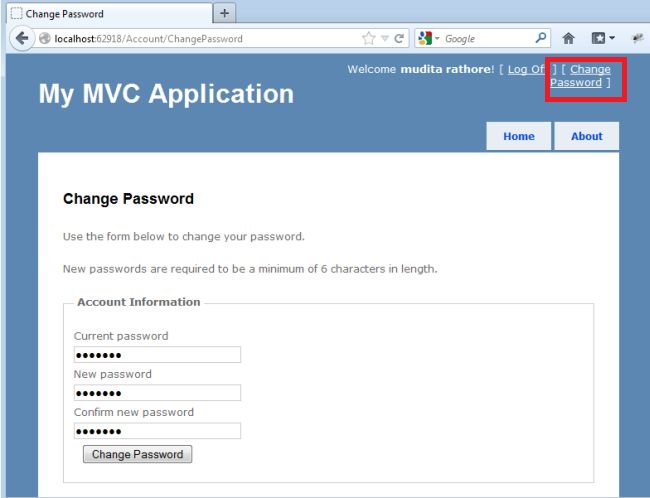Click 'Use the form below' instruction text
The image size is (650, 498).
(184, 236)
